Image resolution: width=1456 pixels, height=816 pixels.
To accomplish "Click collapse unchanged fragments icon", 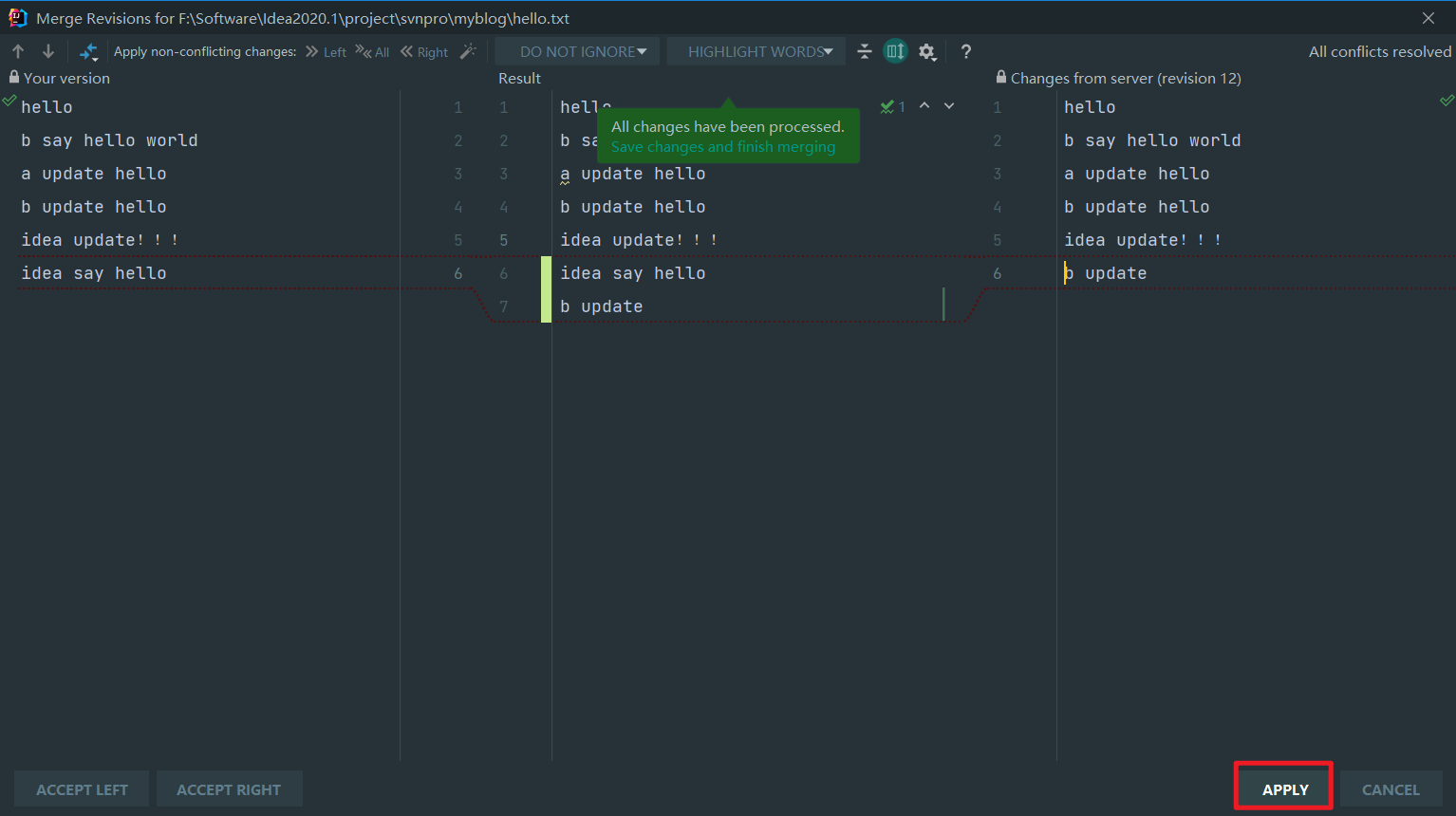I will point(865,51).
